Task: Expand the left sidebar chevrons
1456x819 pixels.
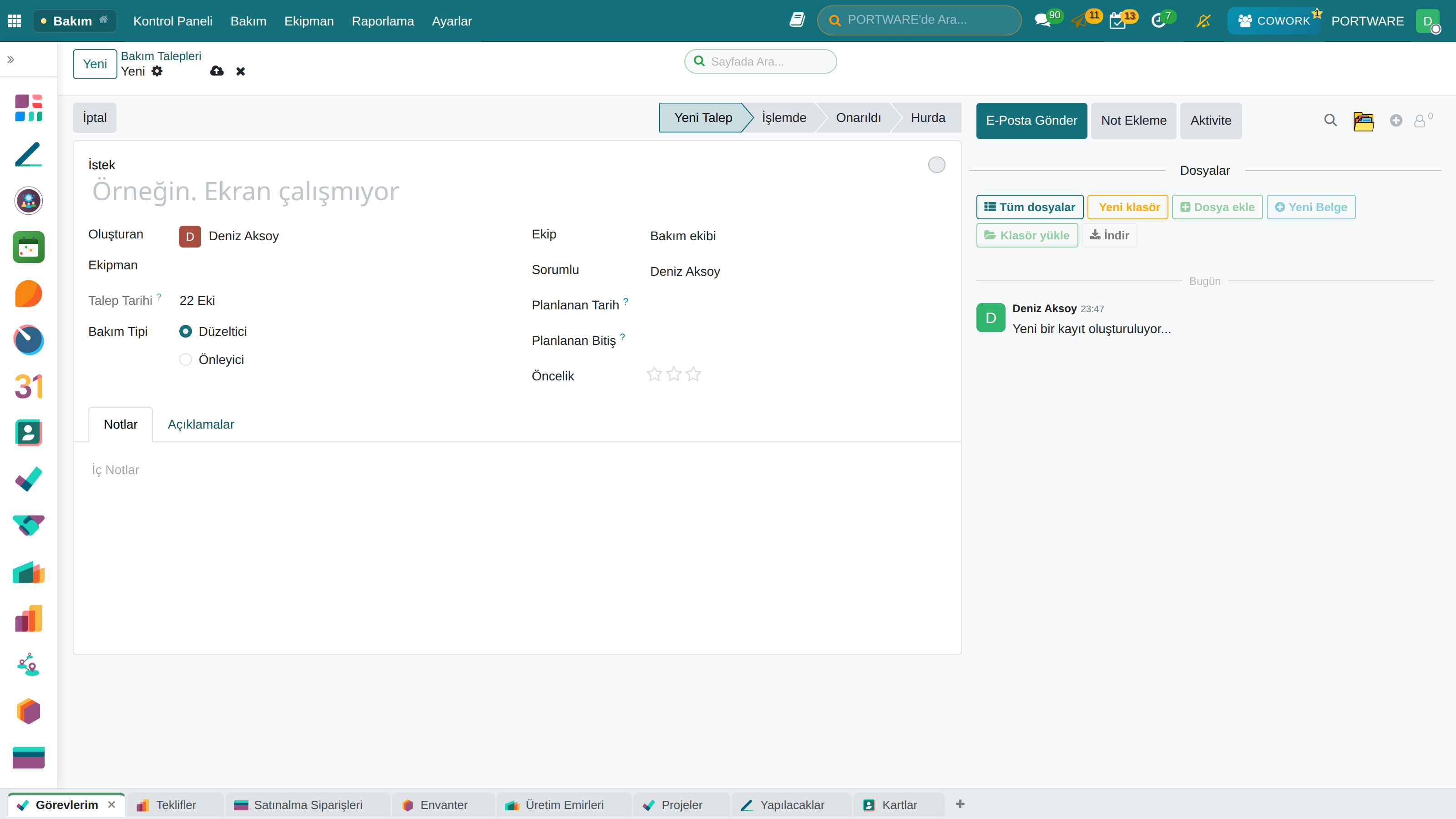Action: (x=11, y=59)
